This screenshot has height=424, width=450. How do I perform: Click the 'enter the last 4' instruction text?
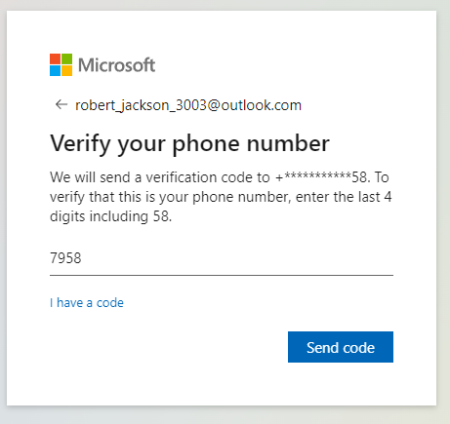click(x=344, y=197)
